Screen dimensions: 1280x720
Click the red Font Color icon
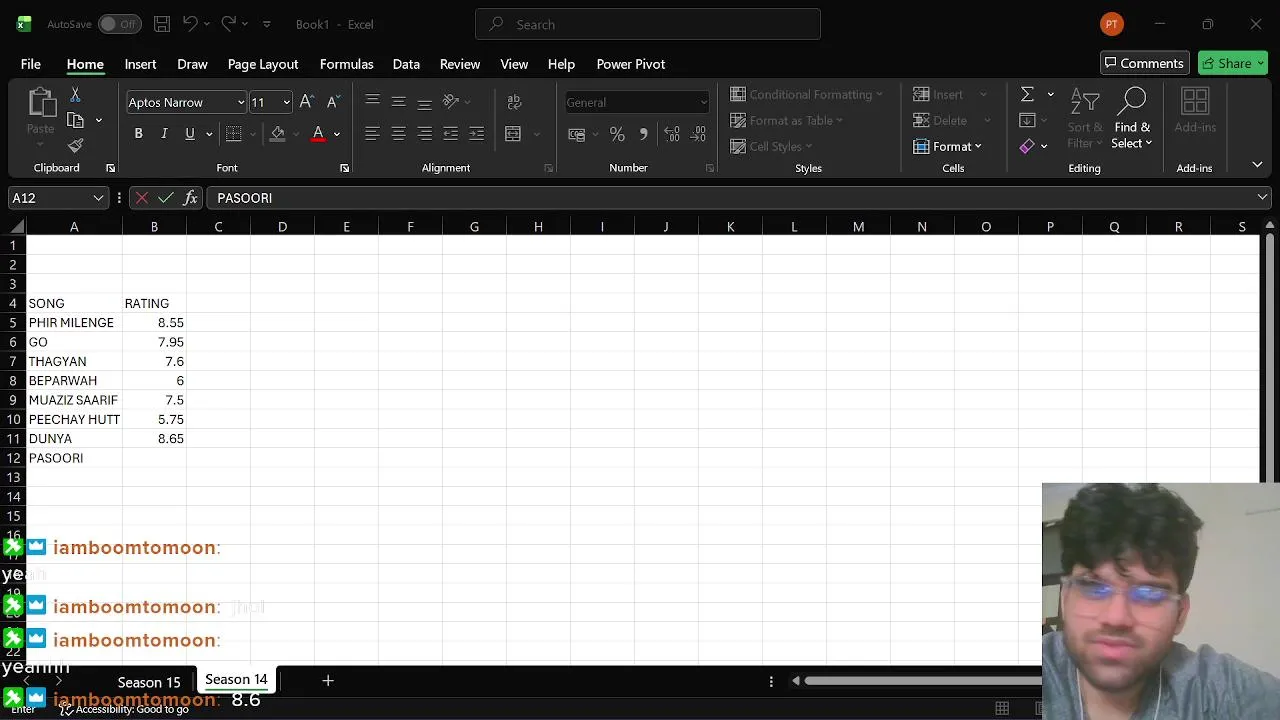[x=318, y=134]
